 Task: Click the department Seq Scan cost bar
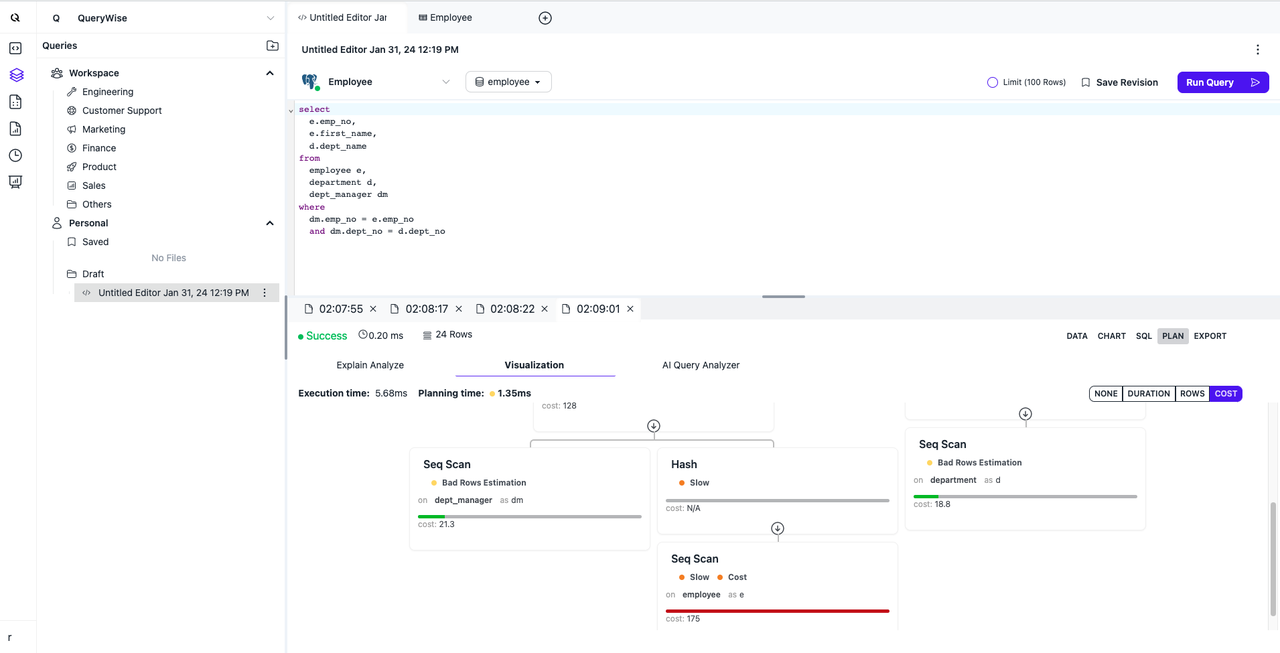[x=1025, y=496]
